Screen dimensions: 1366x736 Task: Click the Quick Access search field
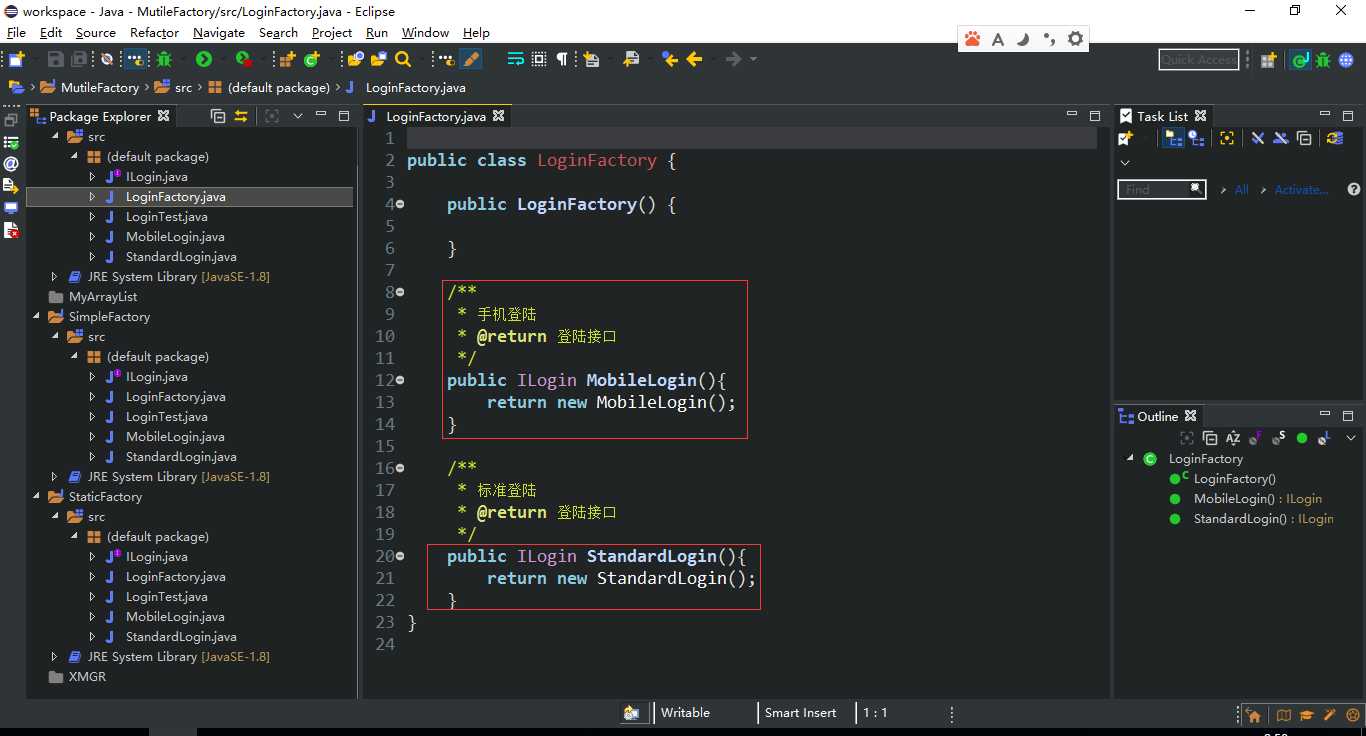pyautogui.click(x=1198, y=60)
